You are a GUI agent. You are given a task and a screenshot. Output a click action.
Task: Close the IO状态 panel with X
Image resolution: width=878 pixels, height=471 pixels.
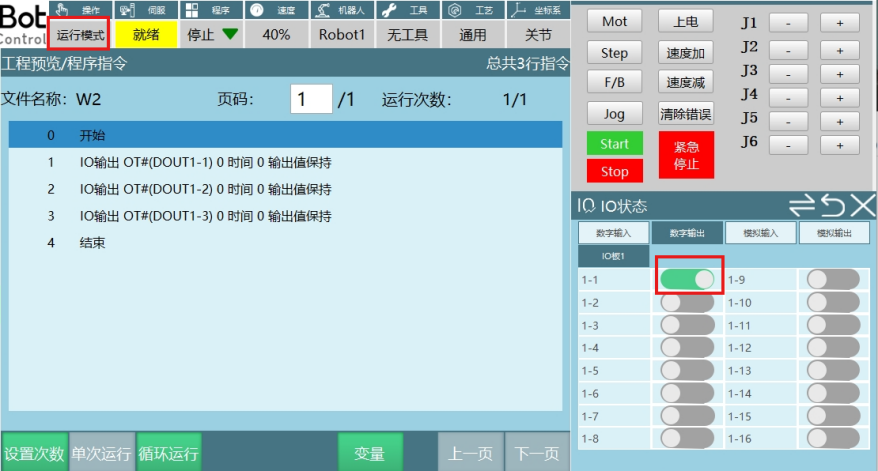pyautogui.click(x=863, y=206)
